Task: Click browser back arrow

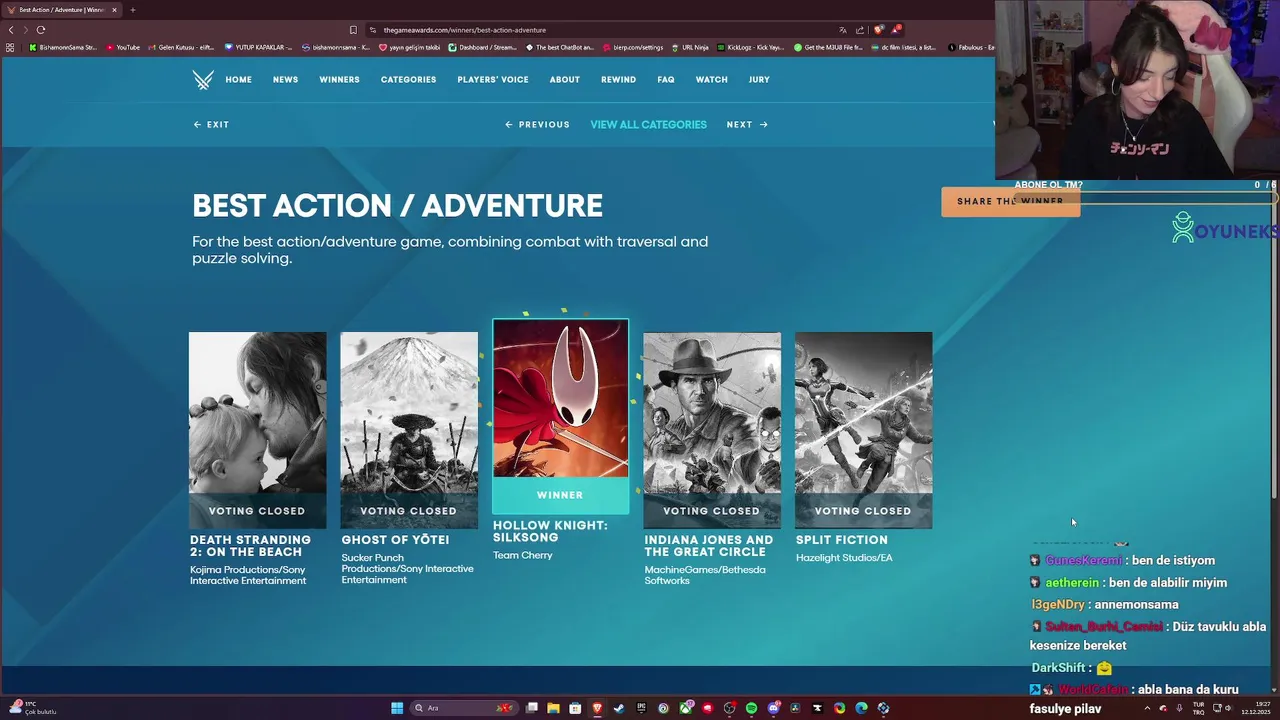Action: pyautogui.click(x=11, y=30)
